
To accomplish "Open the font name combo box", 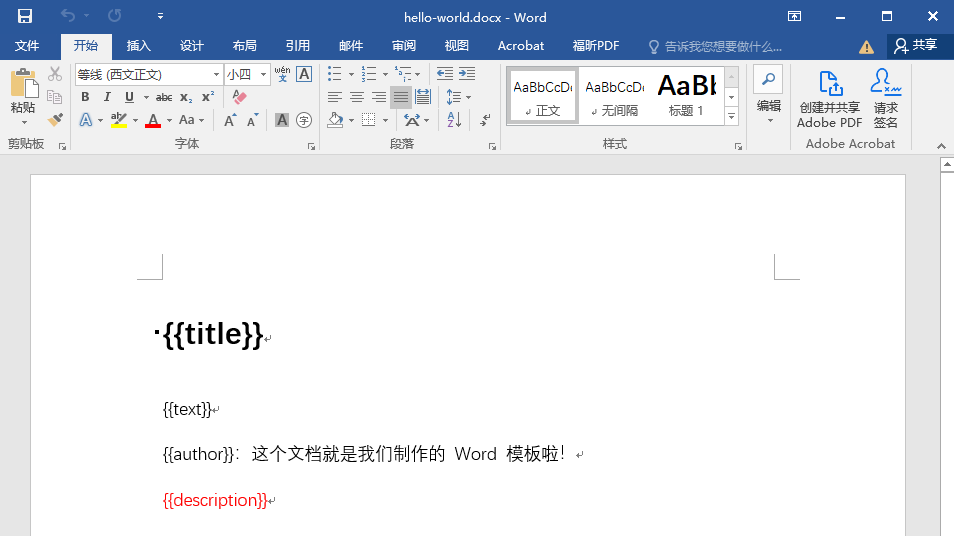I will pyautogui.click(x=148, y=74).
